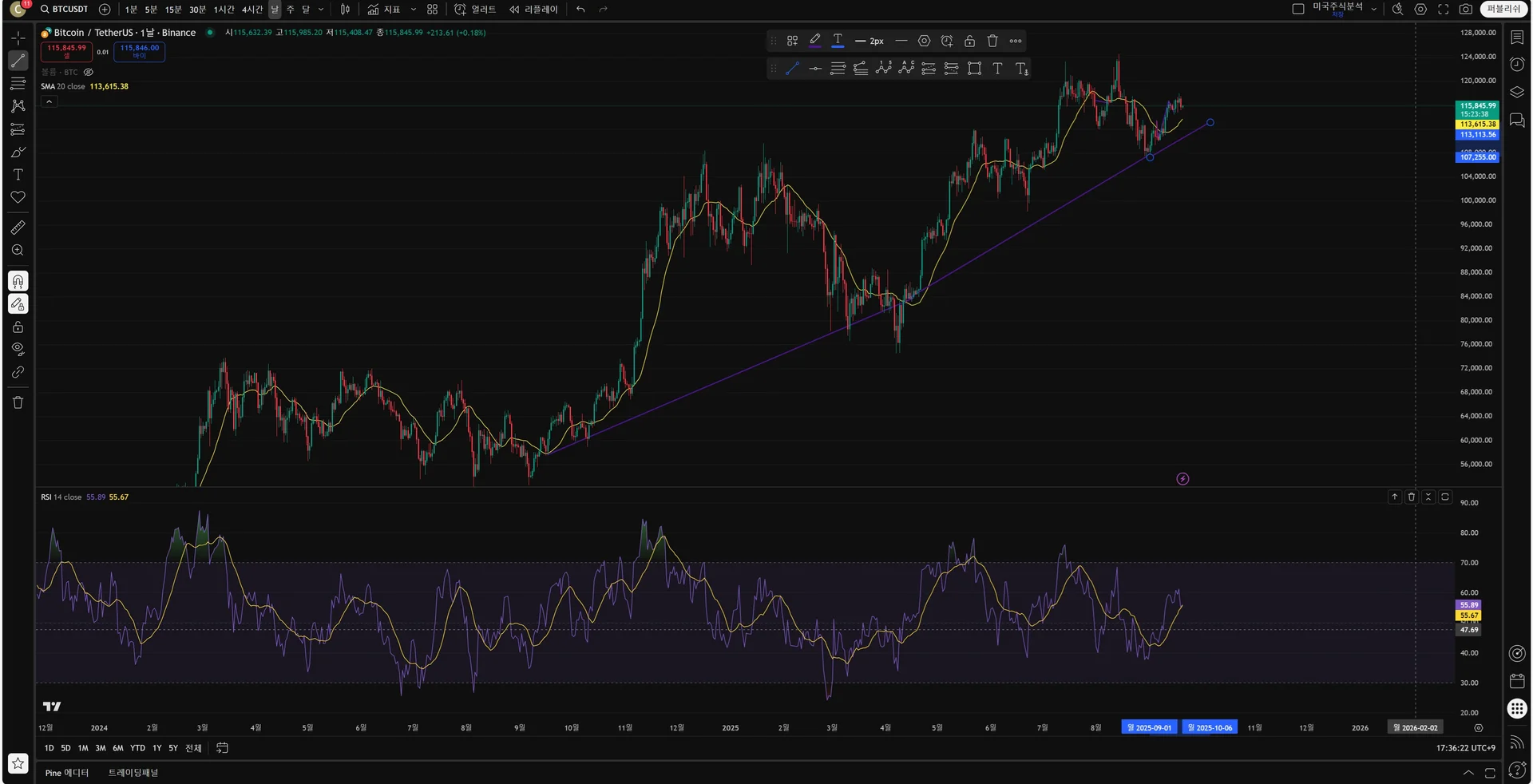
Task: Switch to 1시간 timeframe
Action: (224, 10)
